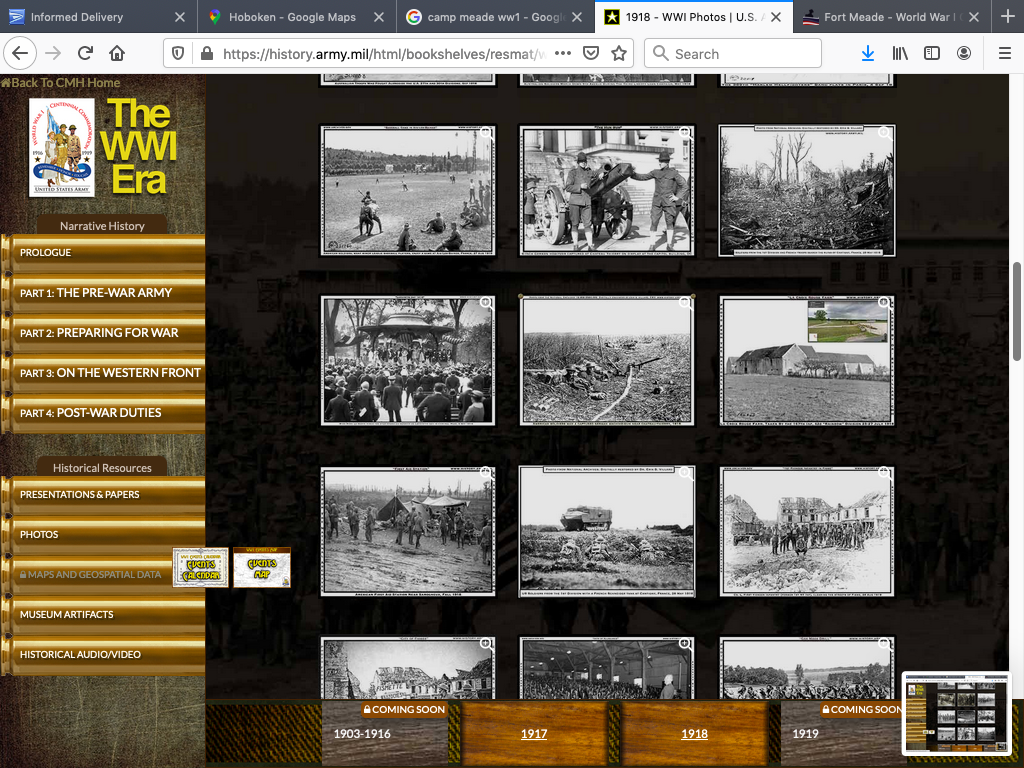Open the Museum Artifacts section
This screenshot has width=1024, height=768.
[67, 614]
